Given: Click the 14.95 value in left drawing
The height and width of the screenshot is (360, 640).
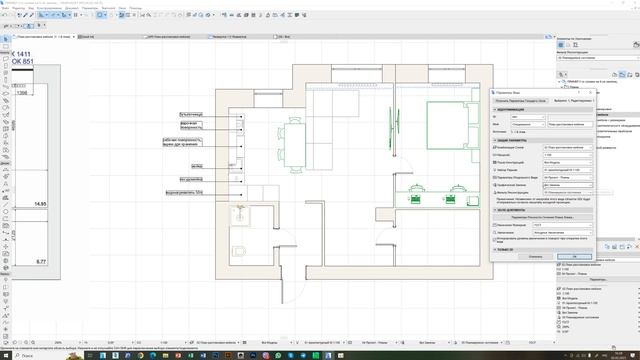Looking at the screenshot, I should pos(40,204).
